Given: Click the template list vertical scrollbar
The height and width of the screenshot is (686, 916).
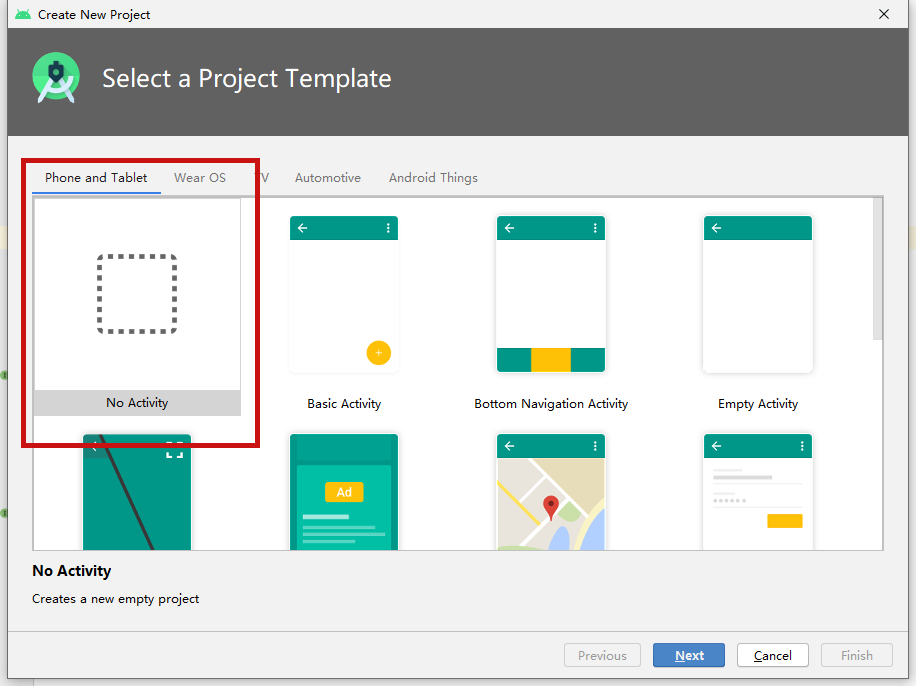Looking at the screenshot, I should coord(877,269).
